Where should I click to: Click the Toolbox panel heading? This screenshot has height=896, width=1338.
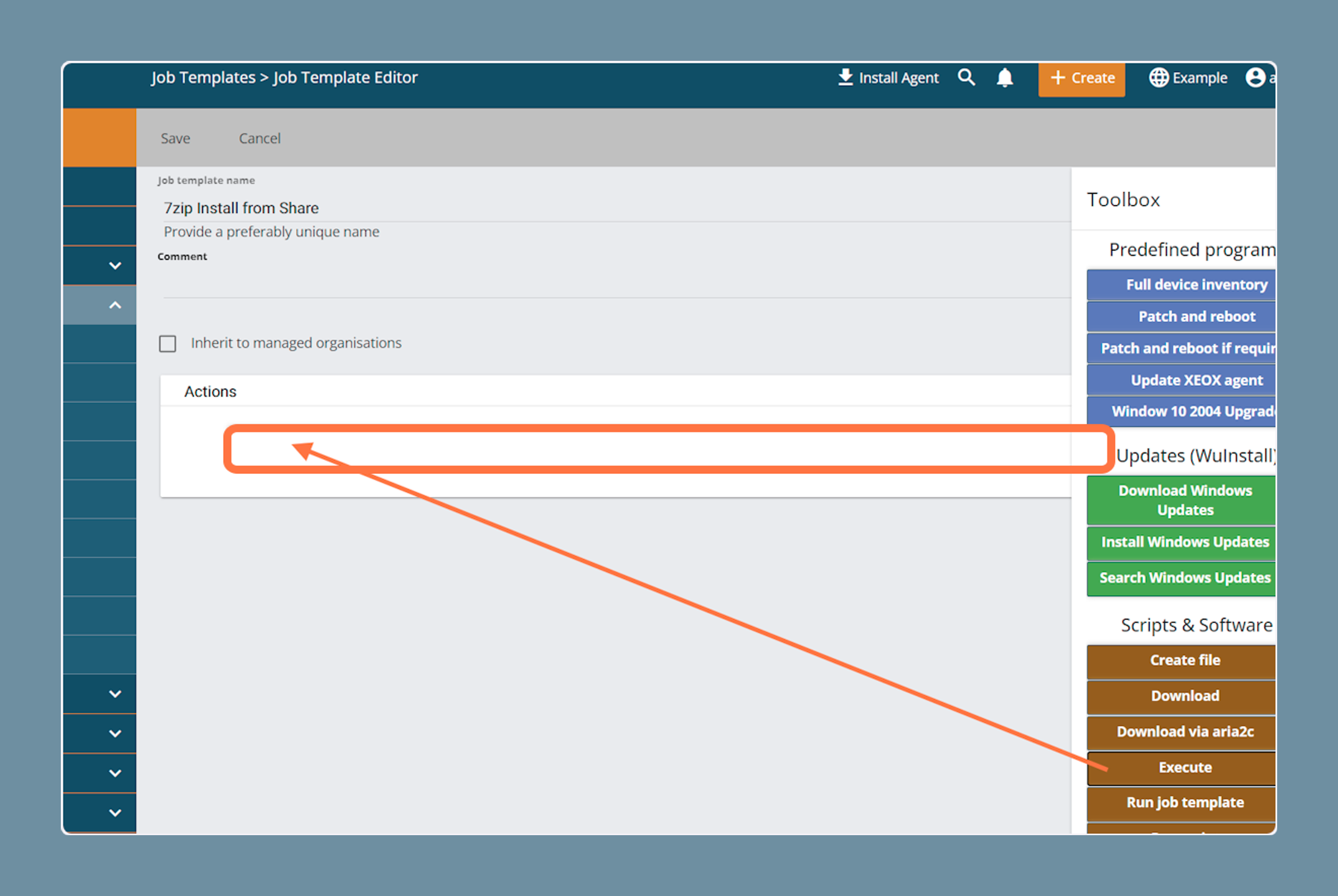point(1123,200)
